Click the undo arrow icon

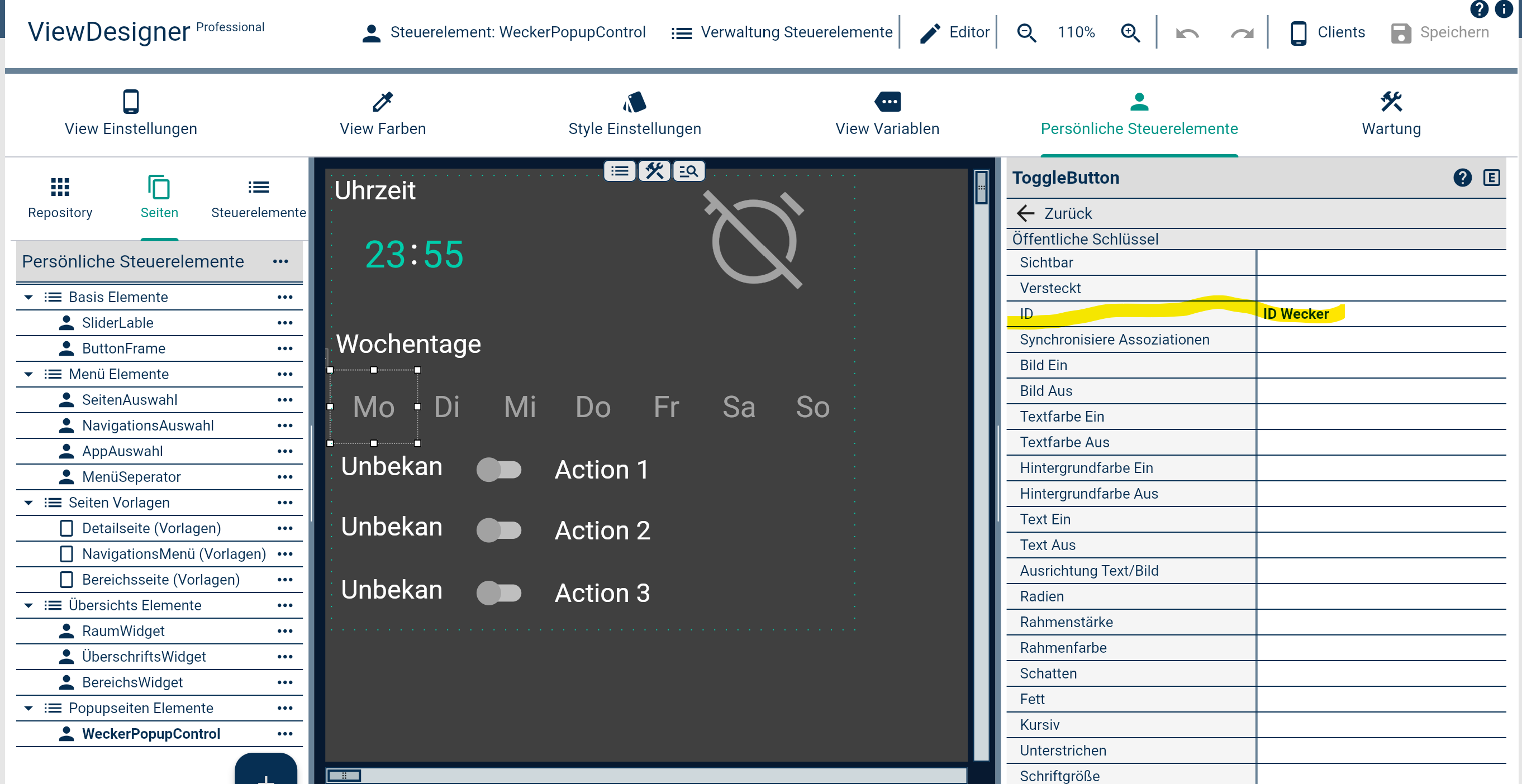(x=1187, y=33)
